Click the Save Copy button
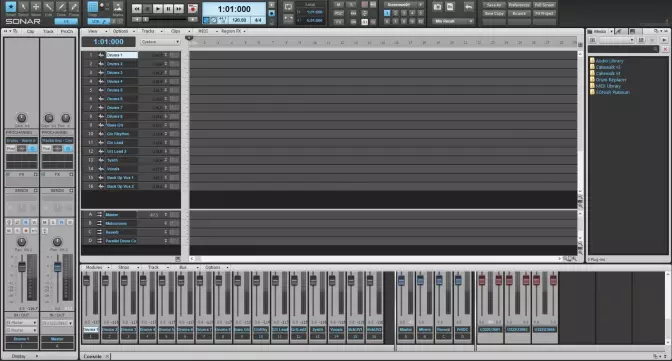The height and width of the screenshot is (361, 672). tap(494, 13)
